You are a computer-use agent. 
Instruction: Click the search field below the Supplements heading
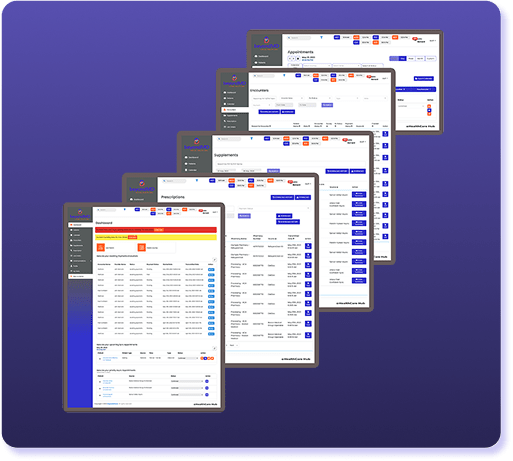coord(290,164)
